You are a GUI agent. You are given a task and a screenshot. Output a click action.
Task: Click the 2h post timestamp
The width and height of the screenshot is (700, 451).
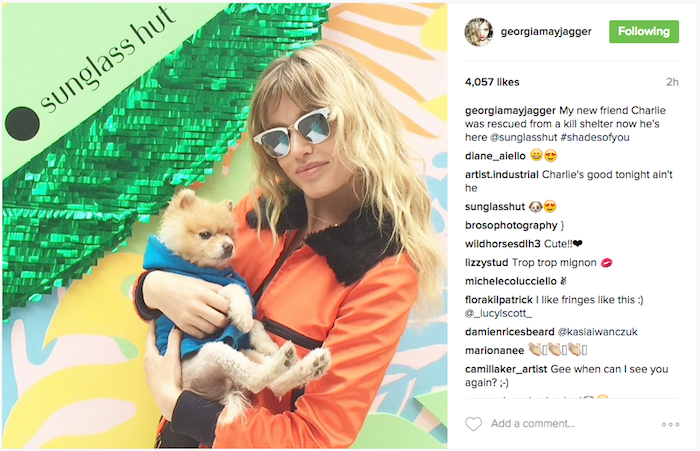(x=672, y=82)
